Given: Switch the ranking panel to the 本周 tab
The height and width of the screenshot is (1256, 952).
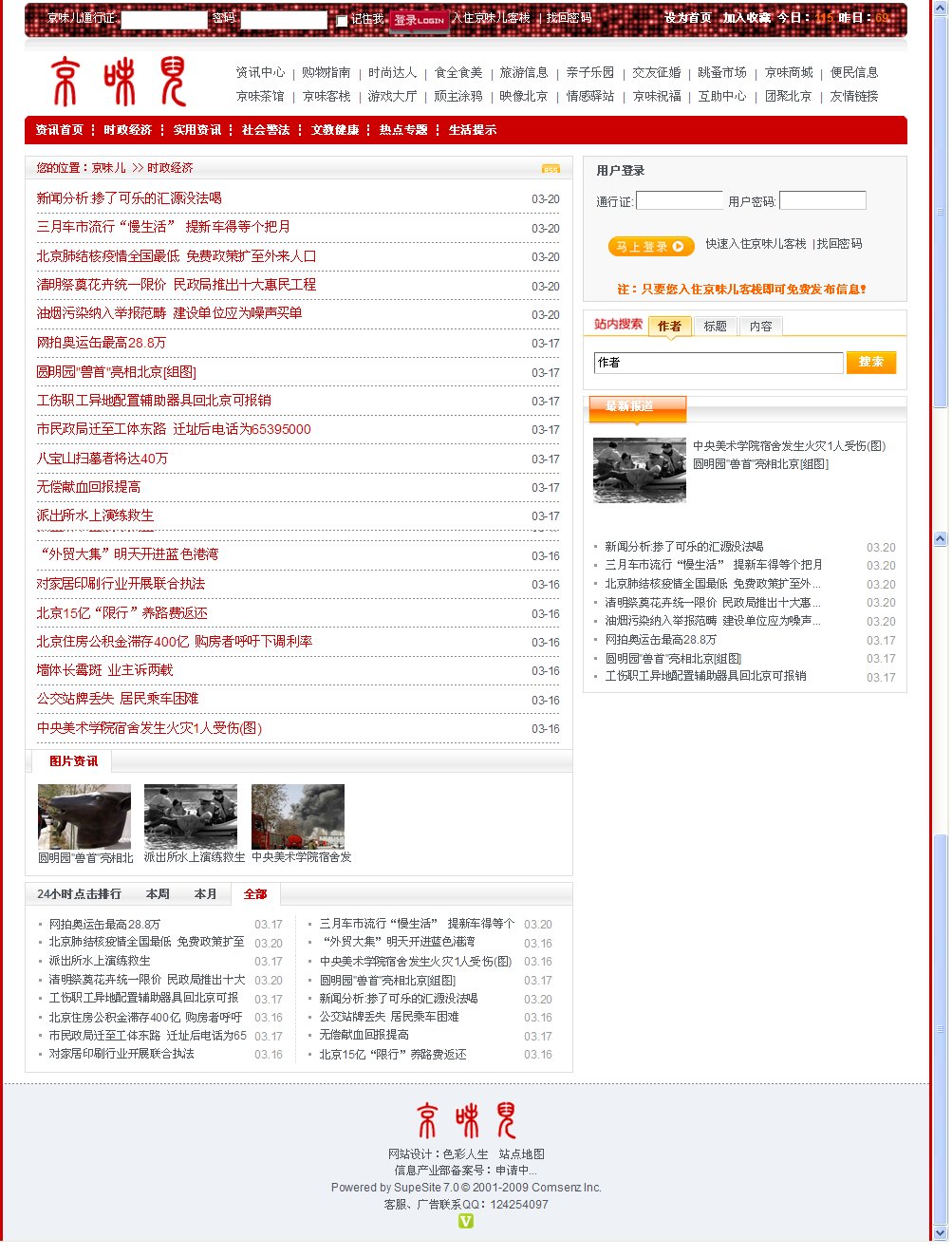Looking at the screenshot, I should coord(158,894).
